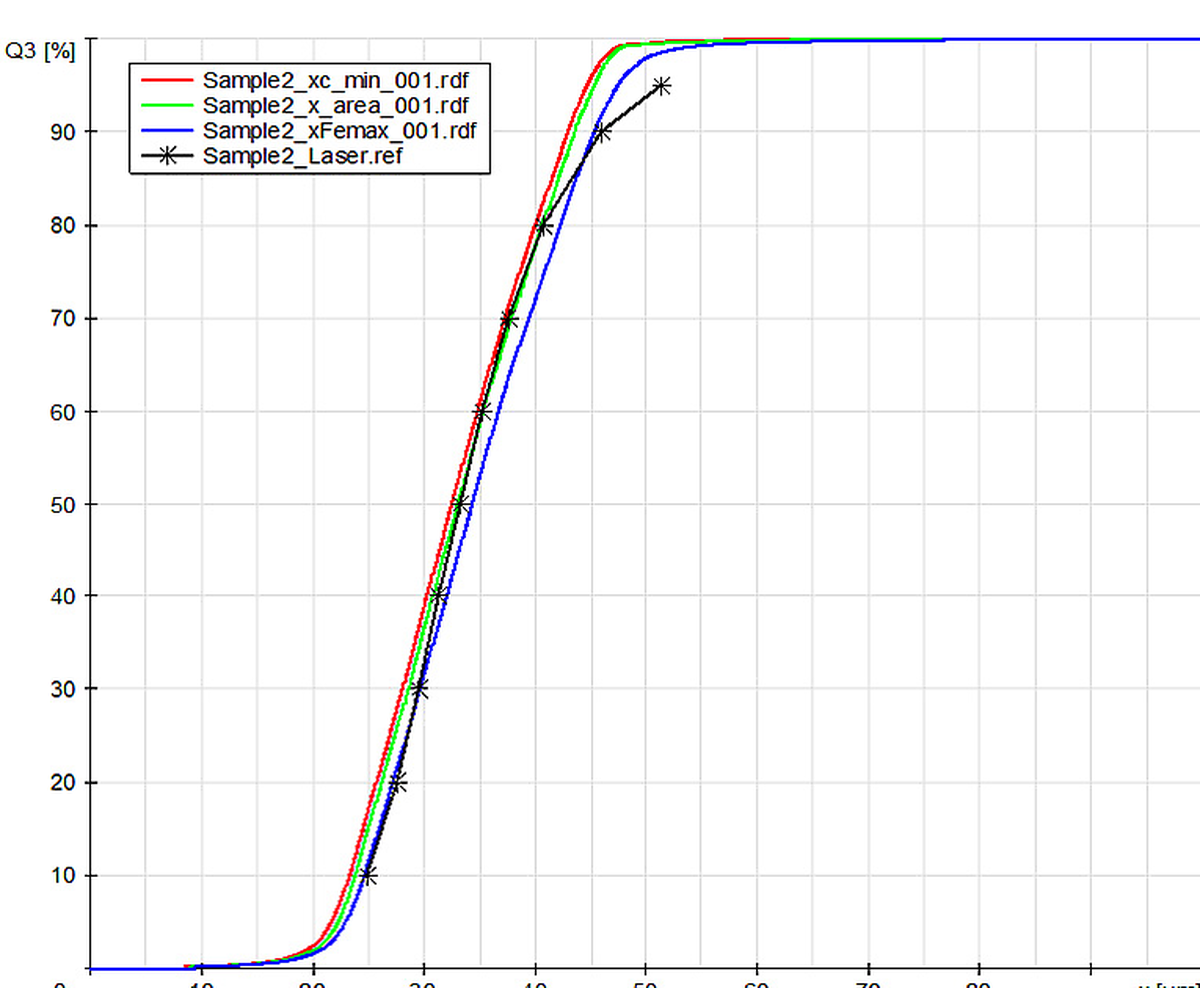This screenshot has height=988, width=1200.
Task: Pick the Laser data point at 50%
Action: point(460,504)
